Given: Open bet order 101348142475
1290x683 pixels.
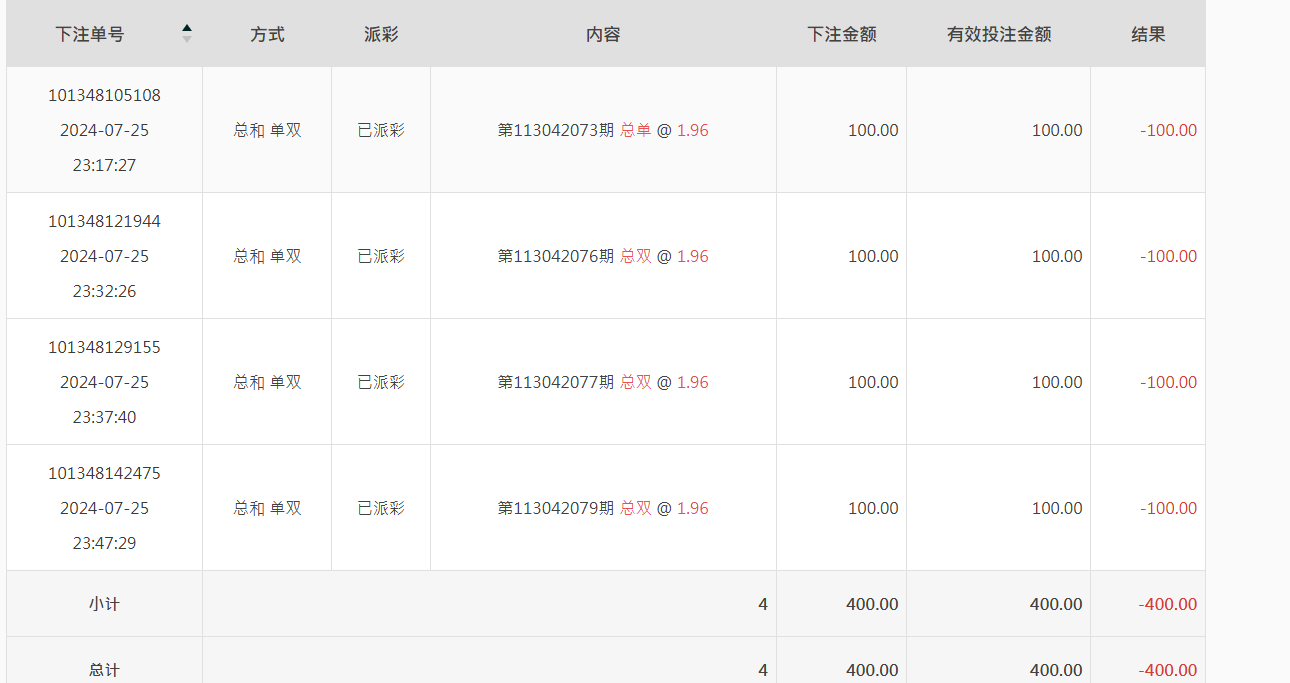Looking at the screenshot, I should [104, 474].
